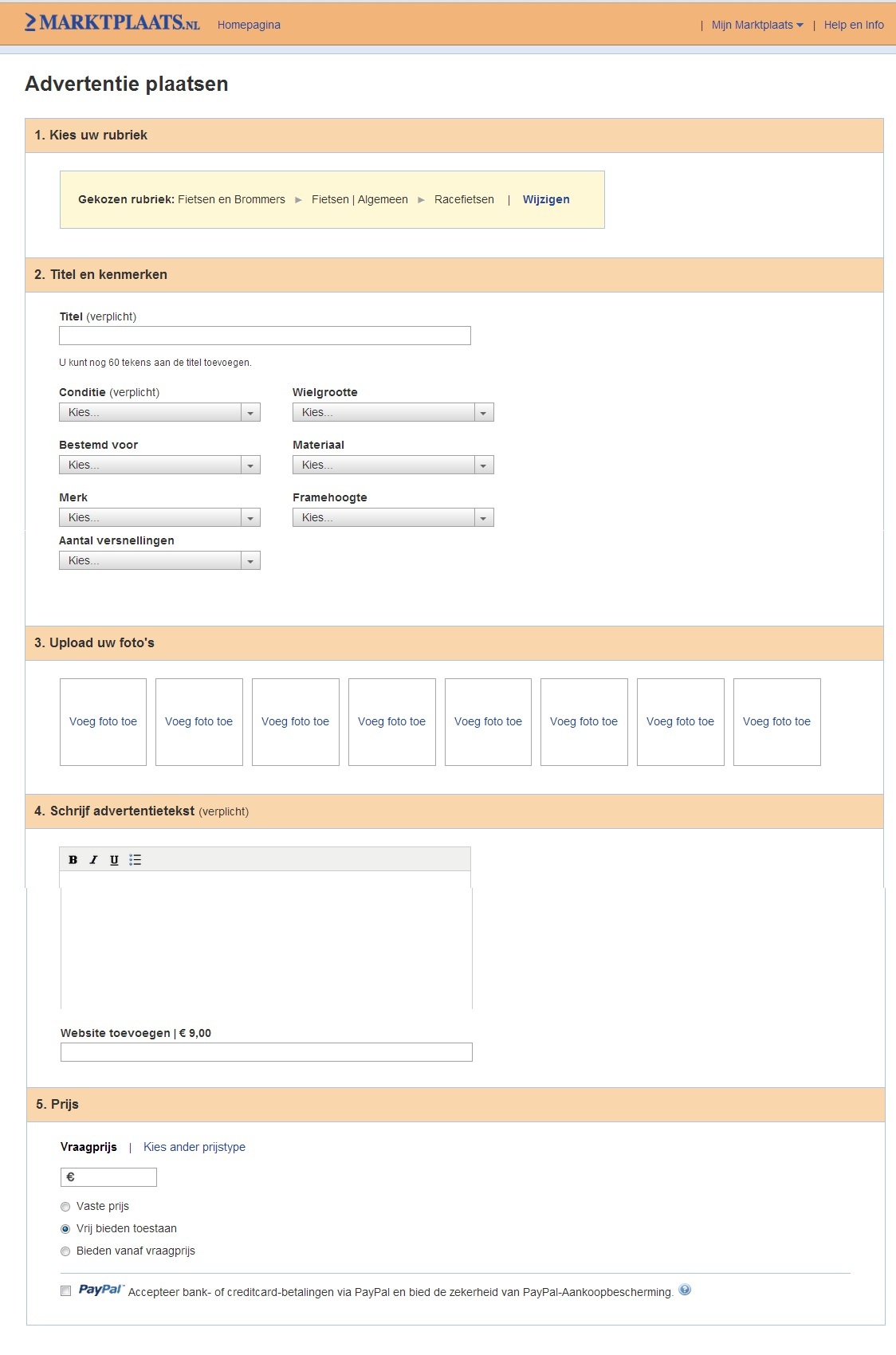Click Kies ander prijstype link

(x=195, y=1147)
